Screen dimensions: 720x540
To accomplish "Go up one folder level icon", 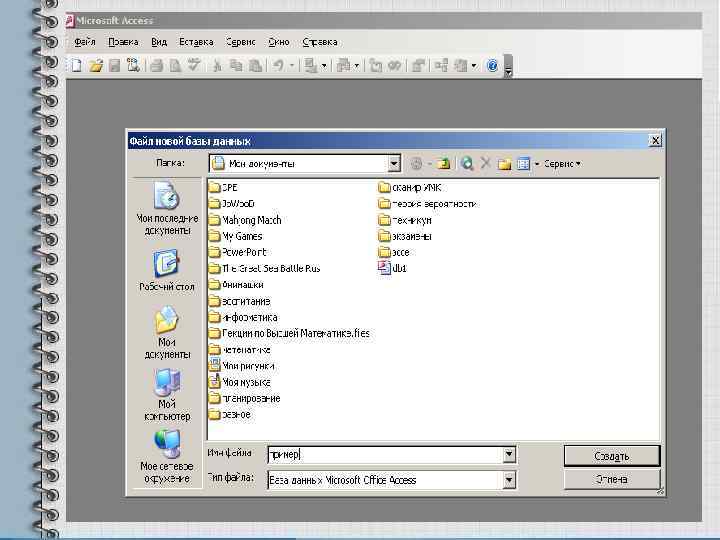I will click(x=444, y=163).
